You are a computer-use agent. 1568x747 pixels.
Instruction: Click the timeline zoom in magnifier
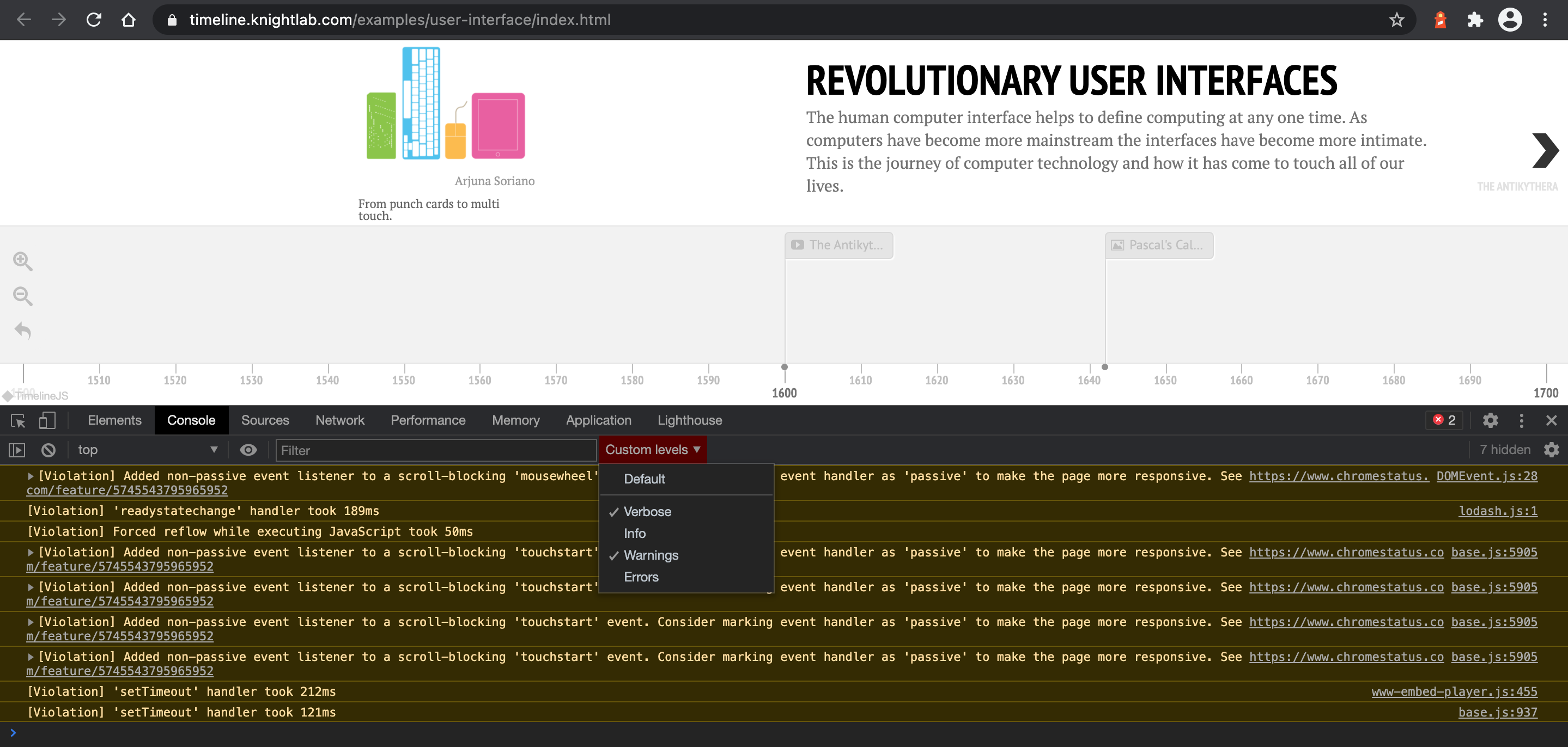point(22,261)
